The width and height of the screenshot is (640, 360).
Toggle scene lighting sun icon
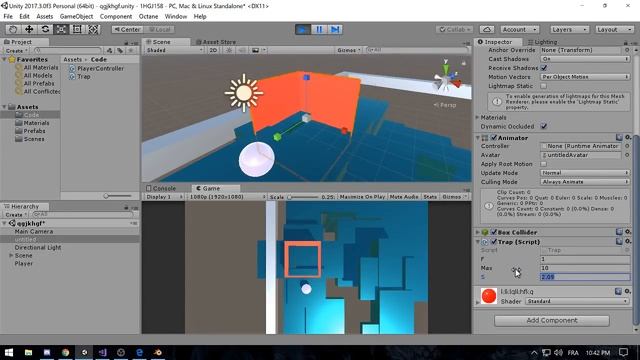pos(229,50)
